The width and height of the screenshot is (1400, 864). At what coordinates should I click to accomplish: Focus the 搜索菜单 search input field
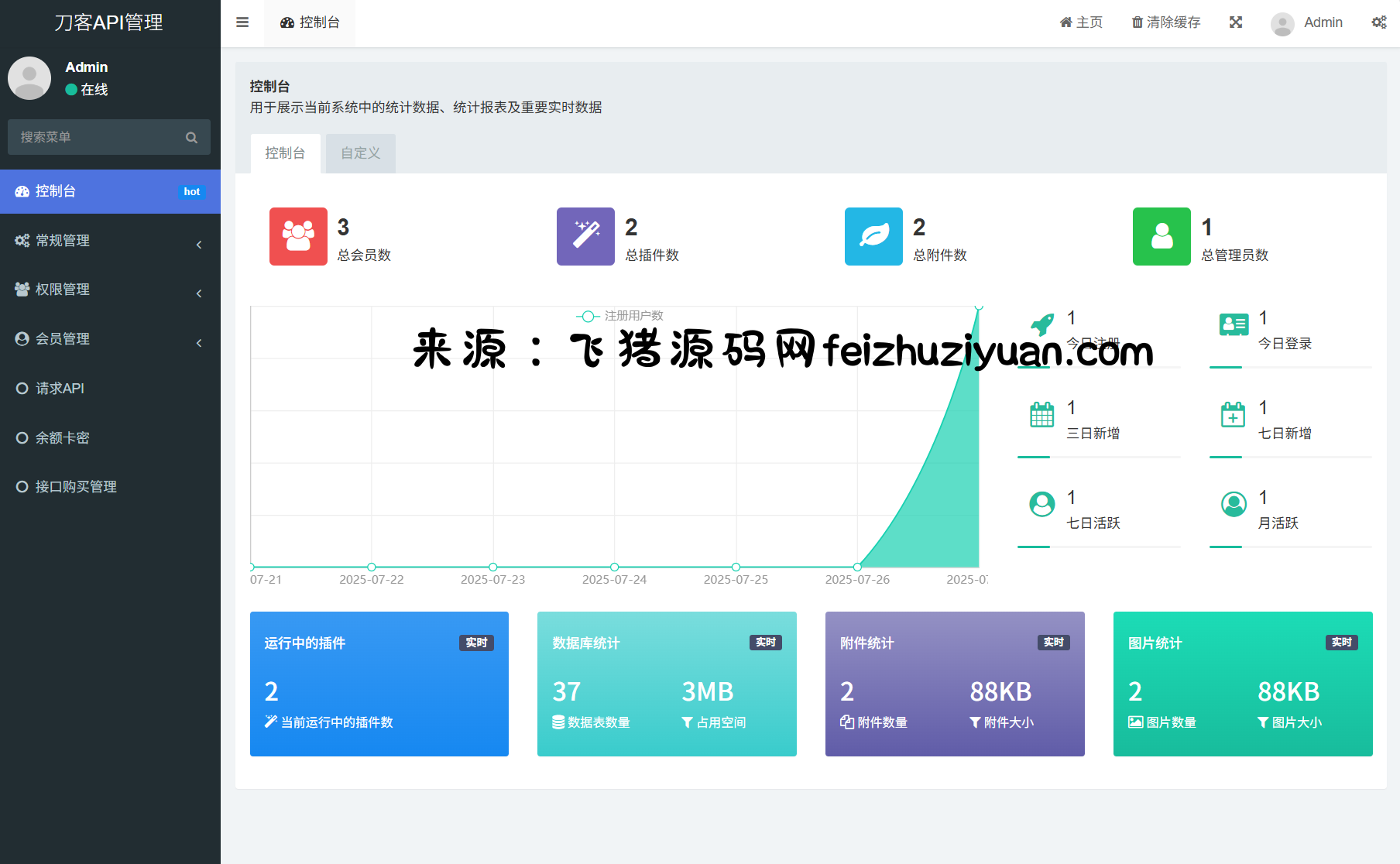click(x=97, y=138)
